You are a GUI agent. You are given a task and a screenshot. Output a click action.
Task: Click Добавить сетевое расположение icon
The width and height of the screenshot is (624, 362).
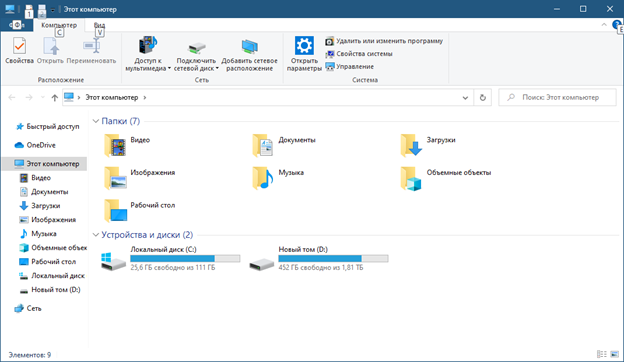click(x=250, y=47)
